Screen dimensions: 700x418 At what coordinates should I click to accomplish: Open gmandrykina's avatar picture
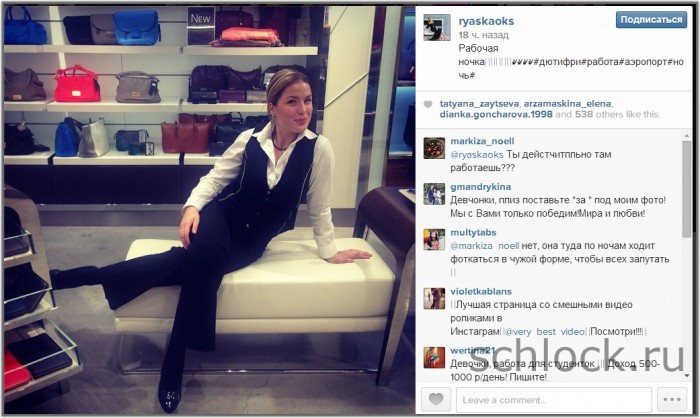434,194
